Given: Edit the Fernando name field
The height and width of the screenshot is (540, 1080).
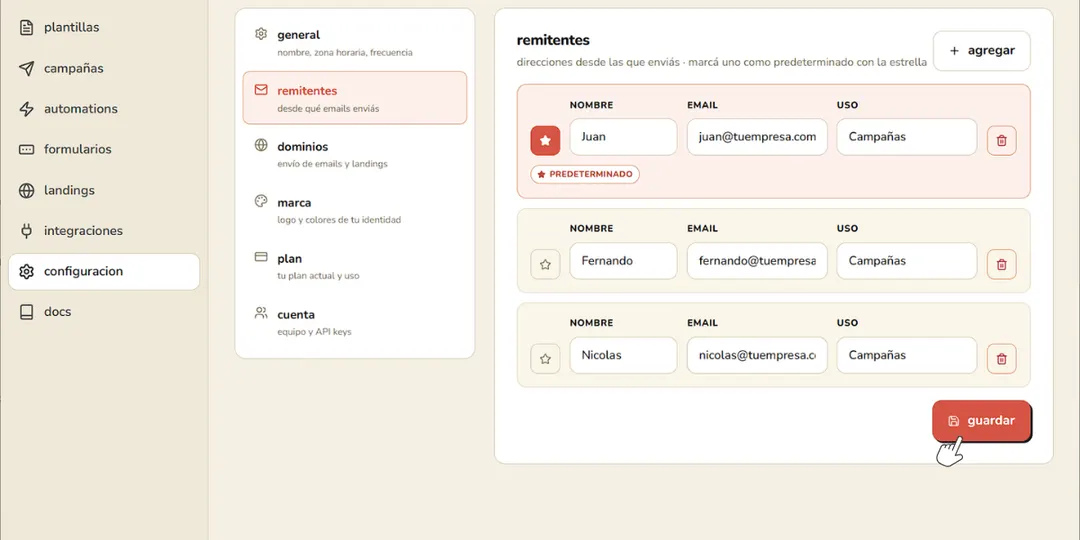Looking at the screenshot, I should (x=623, y=261).
